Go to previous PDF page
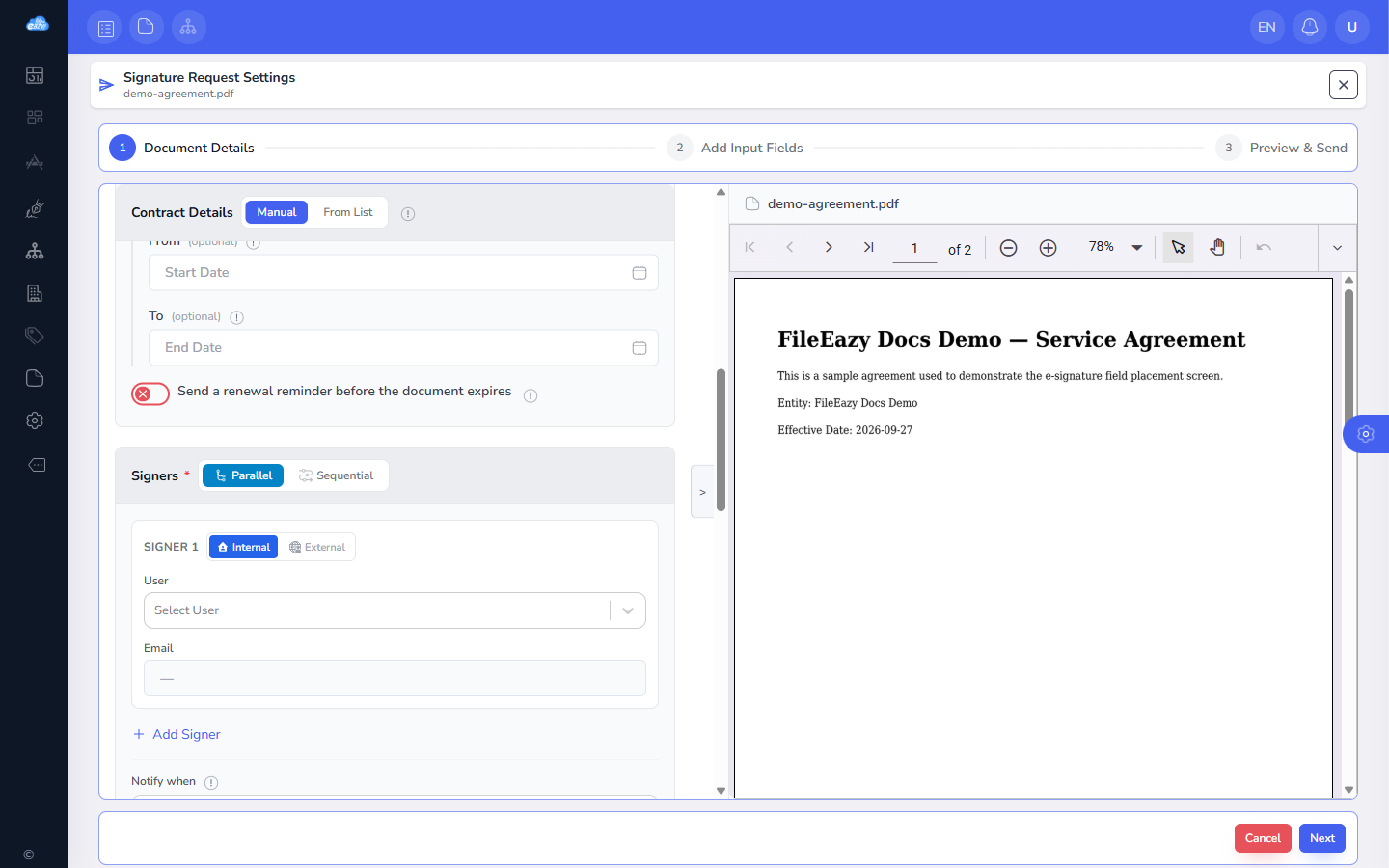The image size is (1389, 868). coord(789,247)
